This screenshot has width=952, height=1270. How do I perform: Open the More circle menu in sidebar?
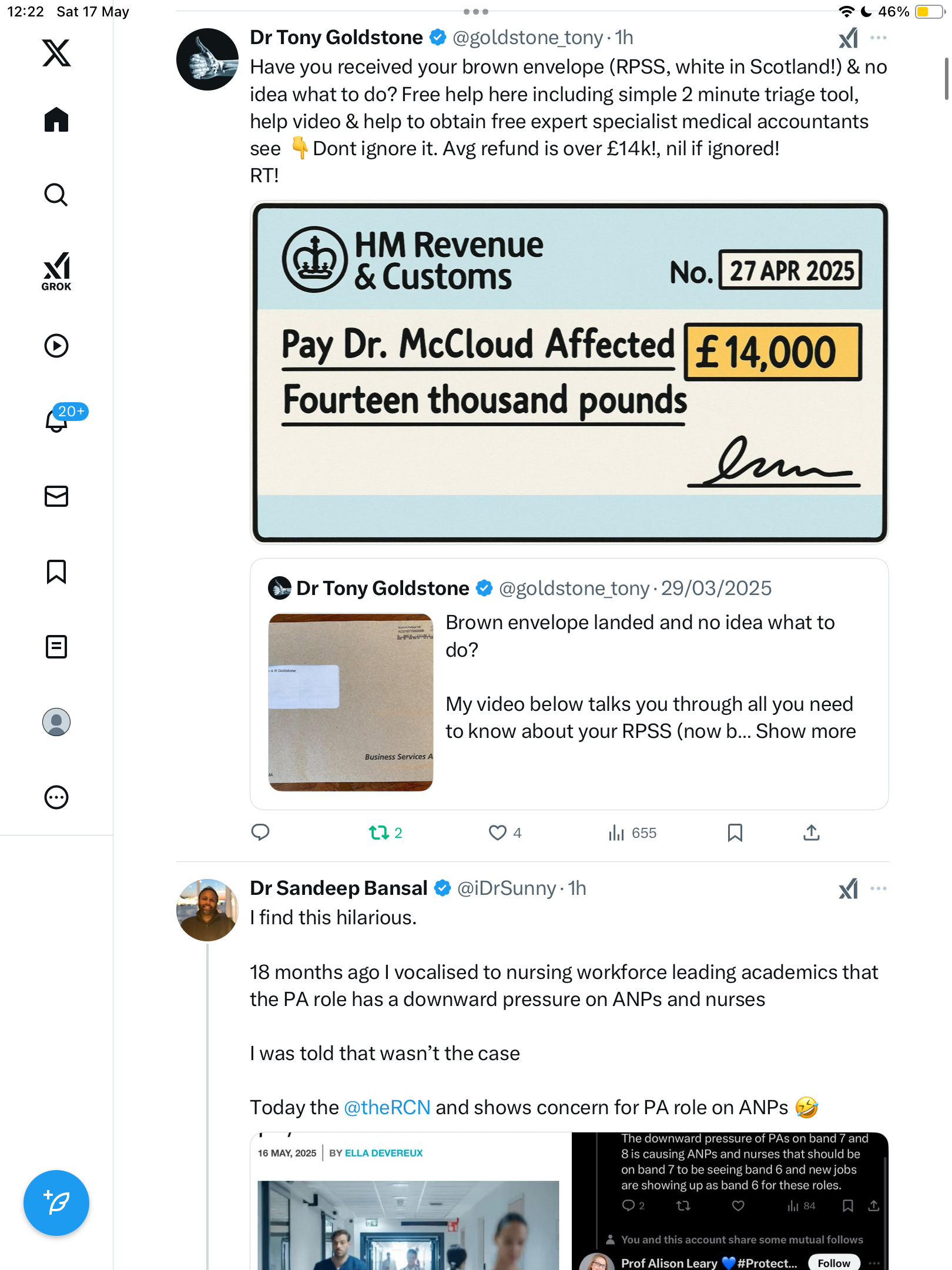(56, 797)
